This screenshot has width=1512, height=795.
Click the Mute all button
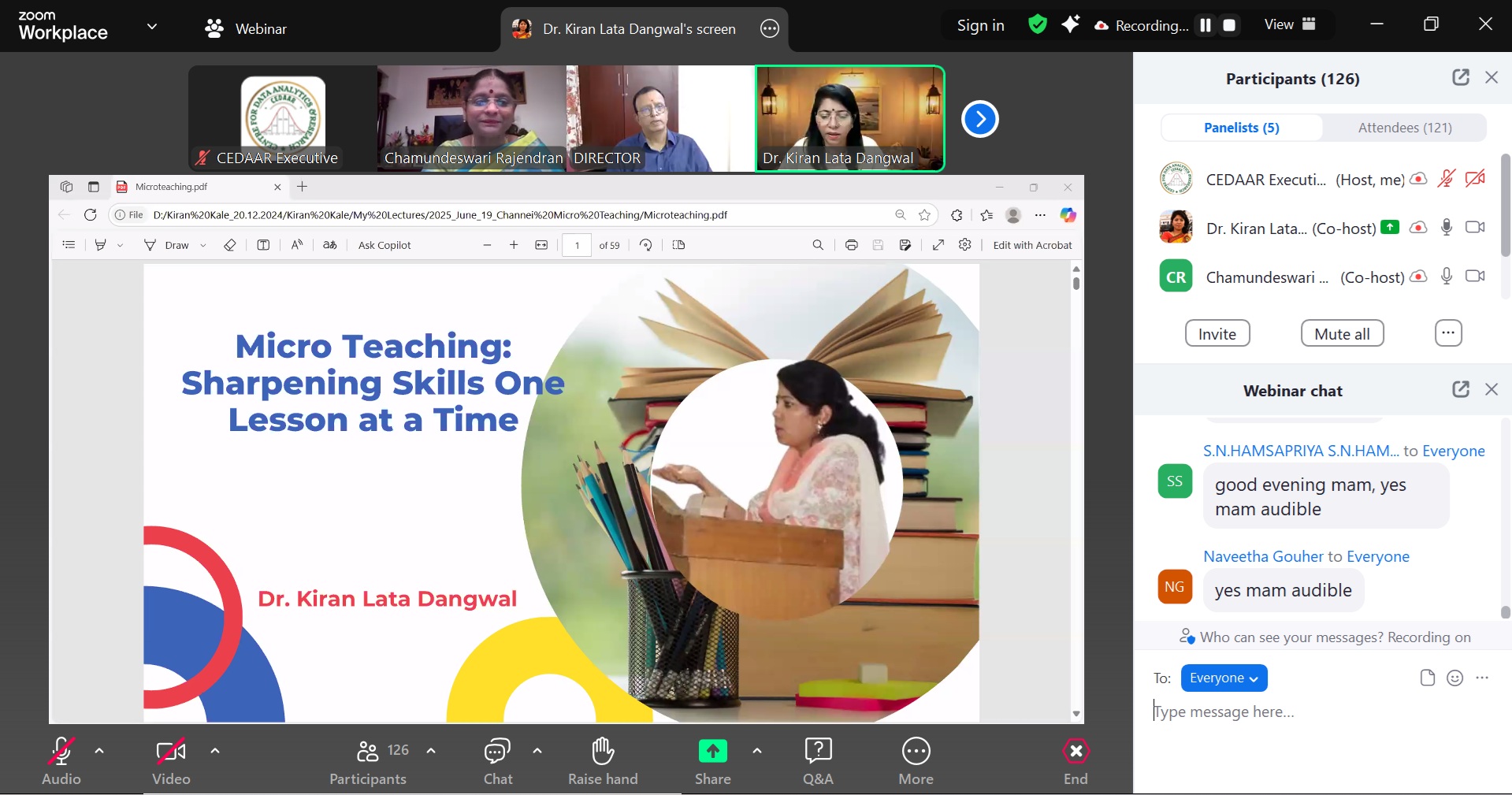click(x=1342, y=334)
